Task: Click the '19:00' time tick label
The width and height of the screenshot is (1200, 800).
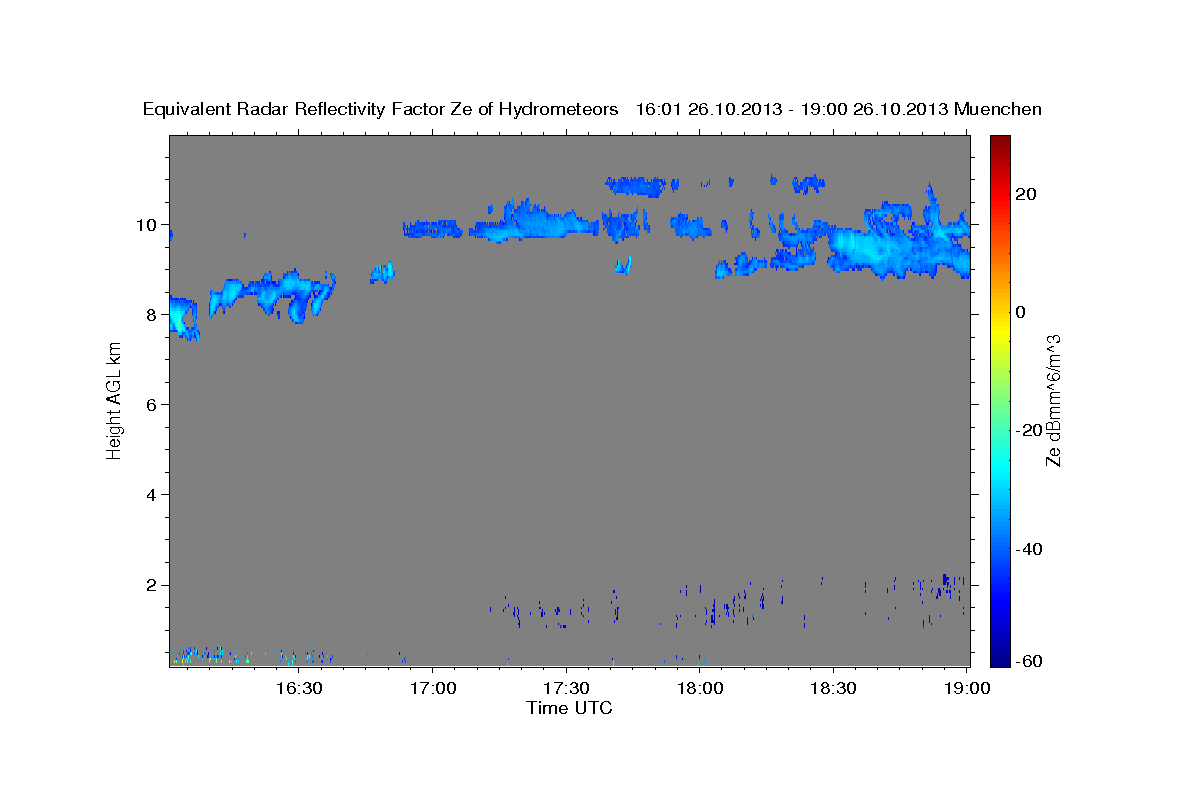Action: [968, 688]
